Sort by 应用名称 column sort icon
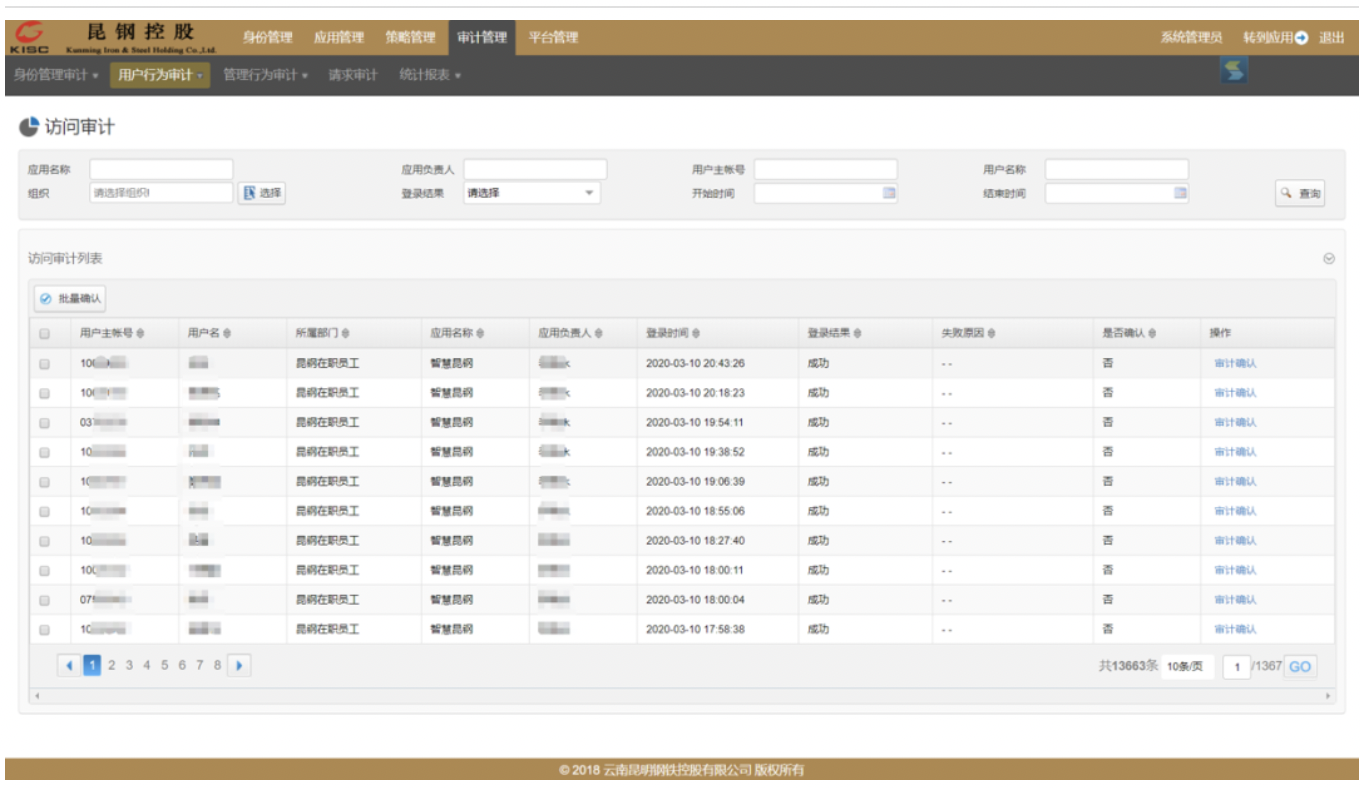1360x788 pixels. point(480,333)
